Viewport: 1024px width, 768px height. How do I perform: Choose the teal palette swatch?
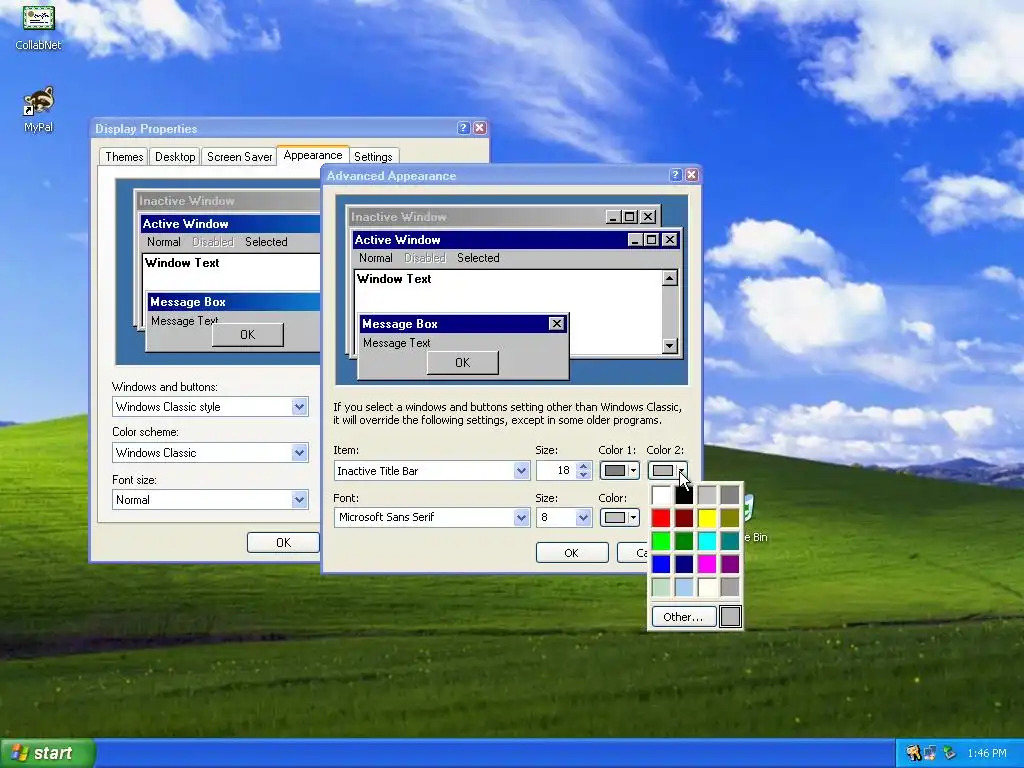pos(729,541)
